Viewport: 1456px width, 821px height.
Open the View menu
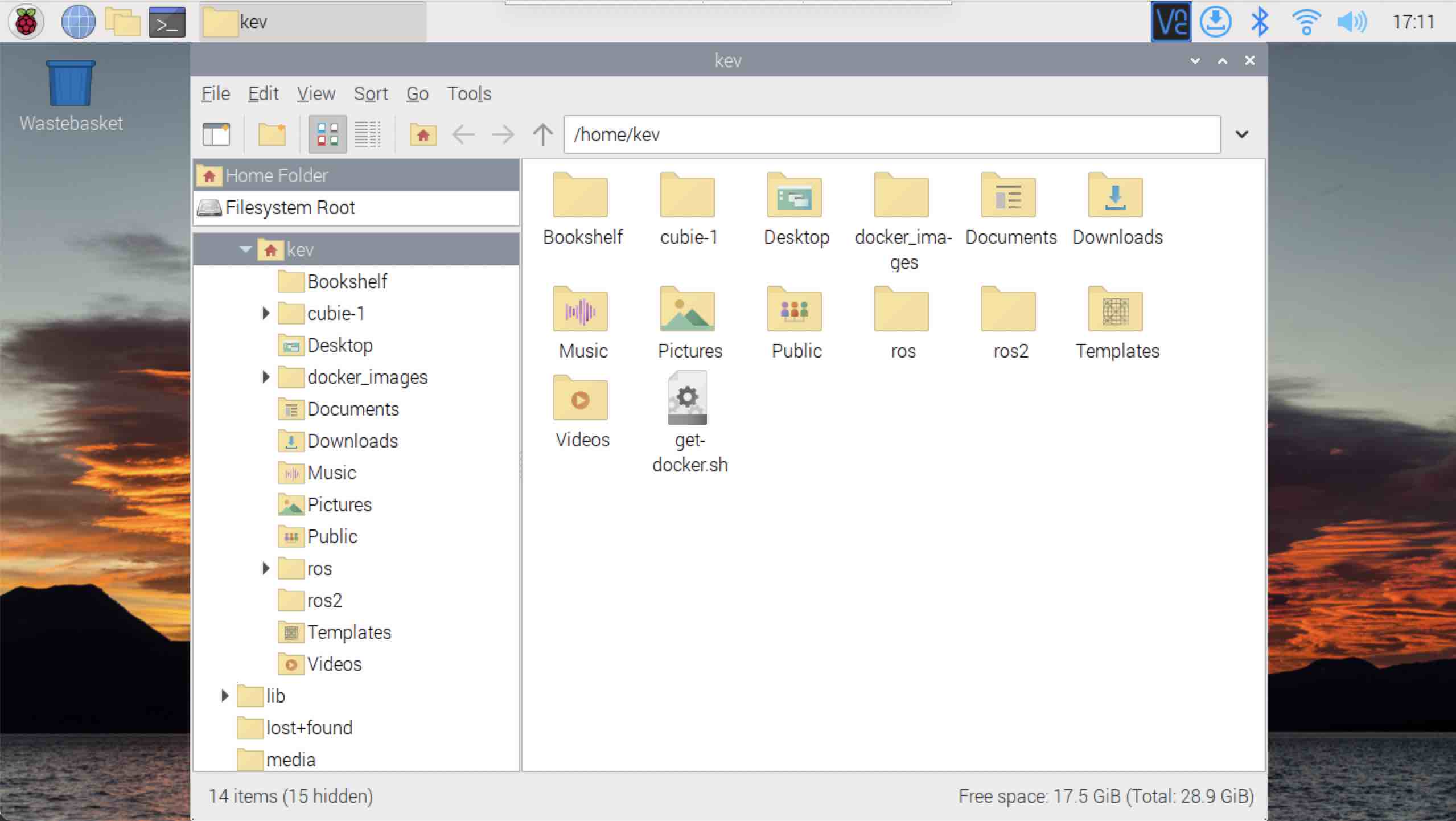pos(316,93)
